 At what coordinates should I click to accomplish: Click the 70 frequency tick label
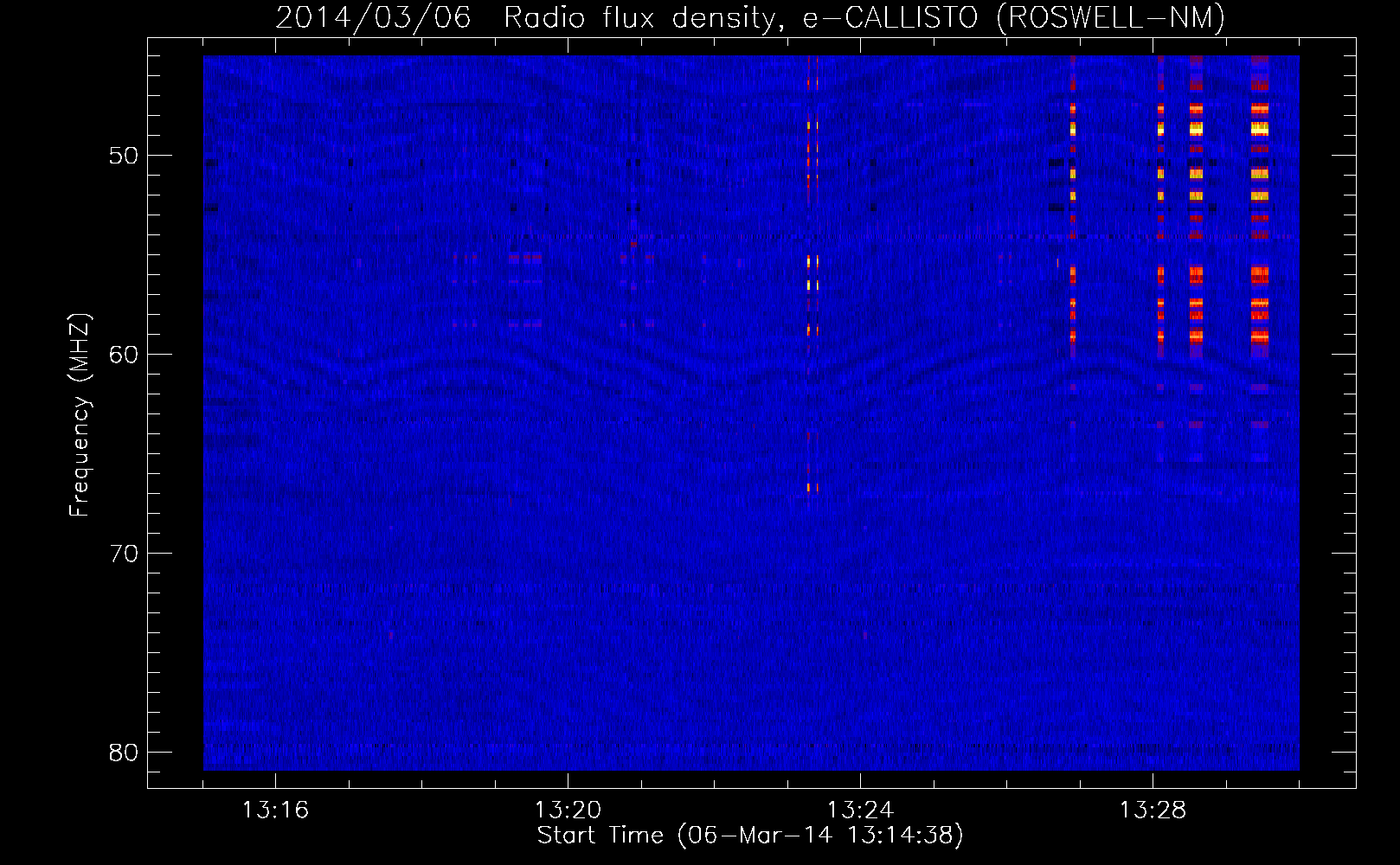[124, 554]
